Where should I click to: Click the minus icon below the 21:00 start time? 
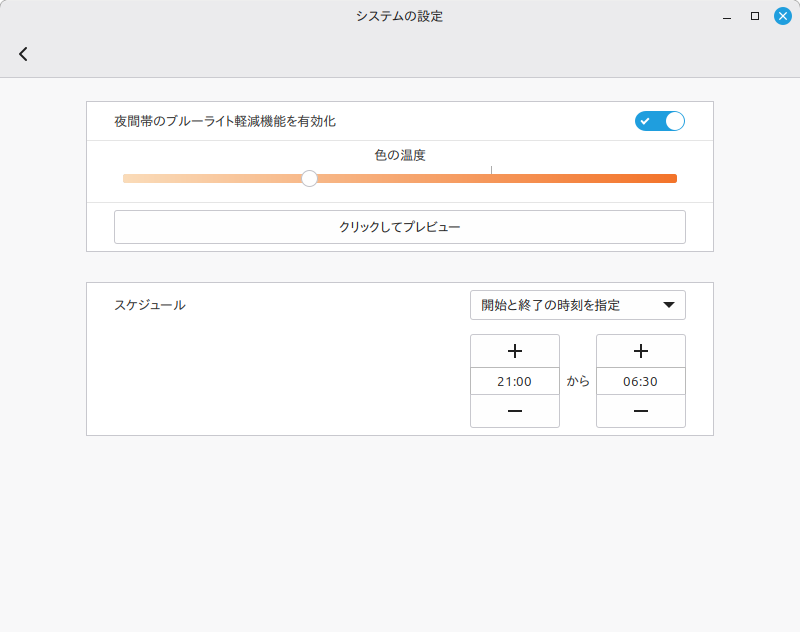(514, 412)
